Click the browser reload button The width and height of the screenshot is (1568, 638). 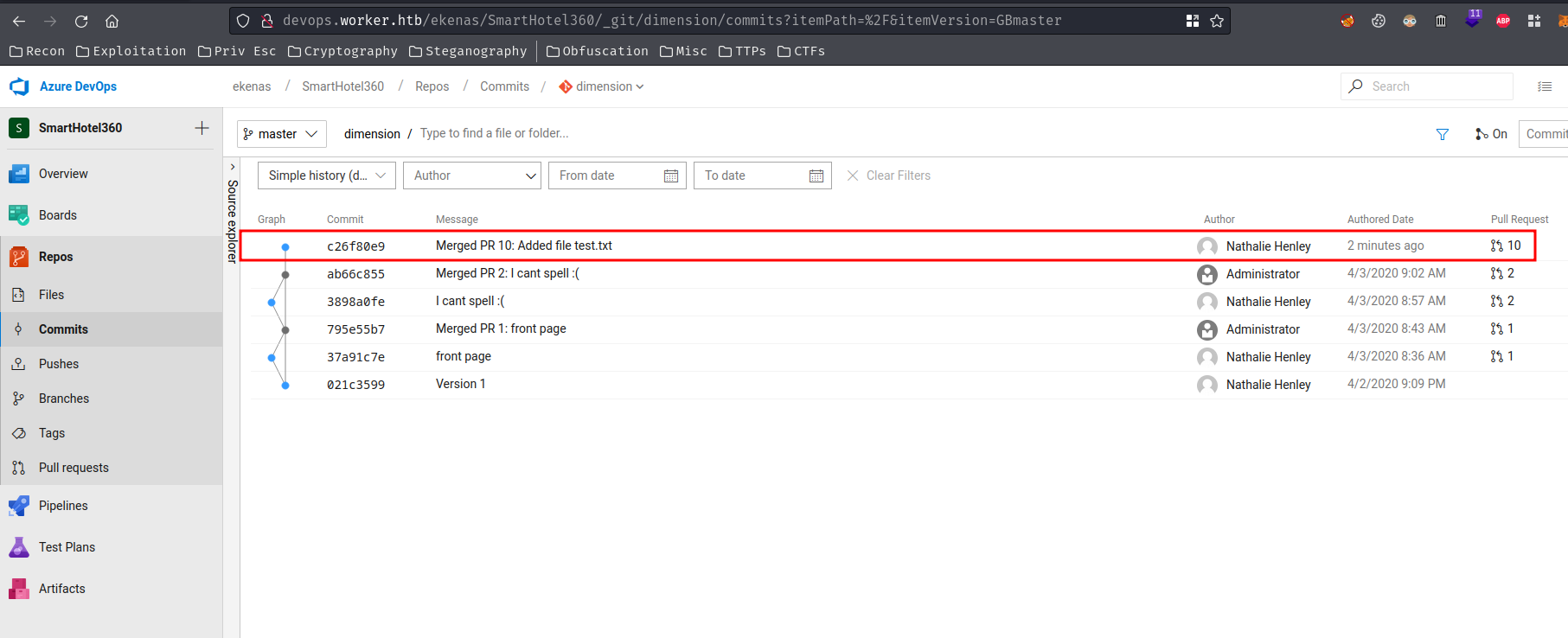81,21
